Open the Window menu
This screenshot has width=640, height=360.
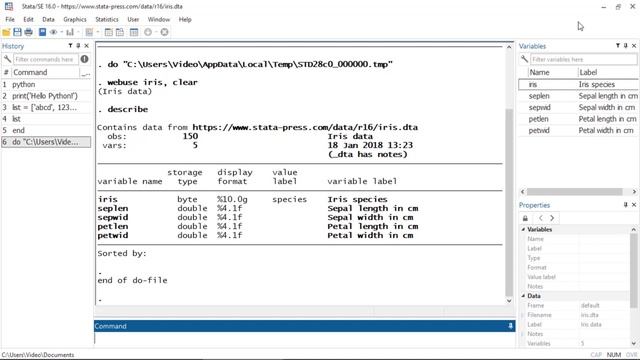[x=159, y=20]
